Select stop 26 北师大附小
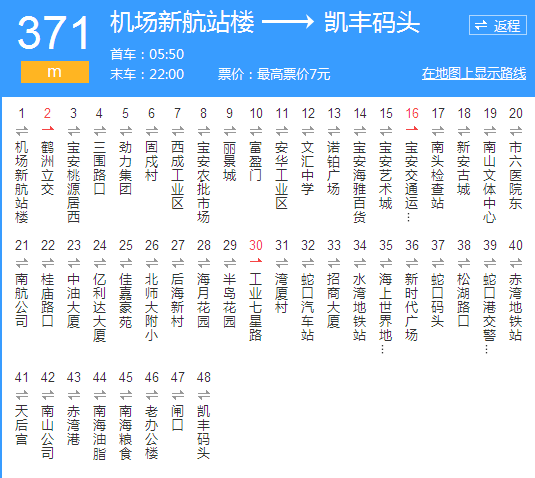This screenshot has width=535, height=478. pyautogui.click(x=151, y=307)
